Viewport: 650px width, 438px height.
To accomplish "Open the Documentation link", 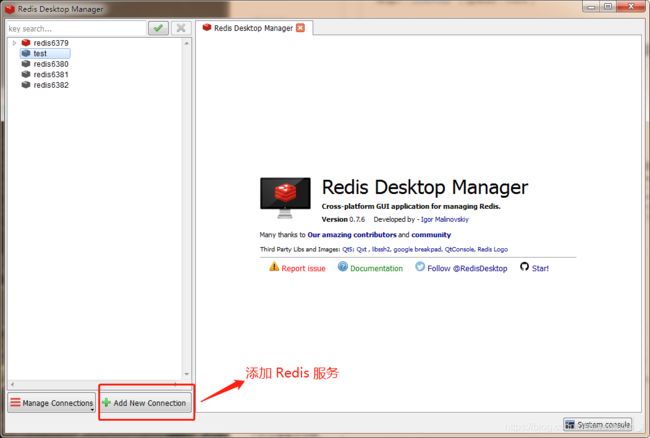I will point(376,269).
